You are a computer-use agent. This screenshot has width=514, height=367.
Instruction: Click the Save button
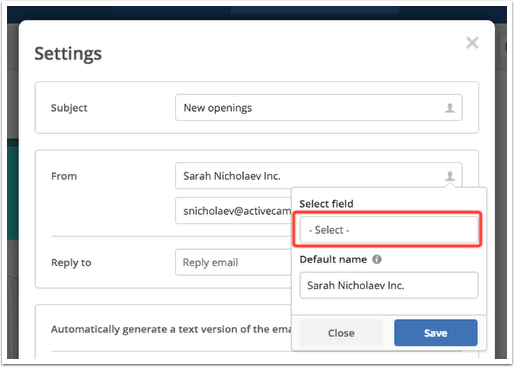[435, 333]
